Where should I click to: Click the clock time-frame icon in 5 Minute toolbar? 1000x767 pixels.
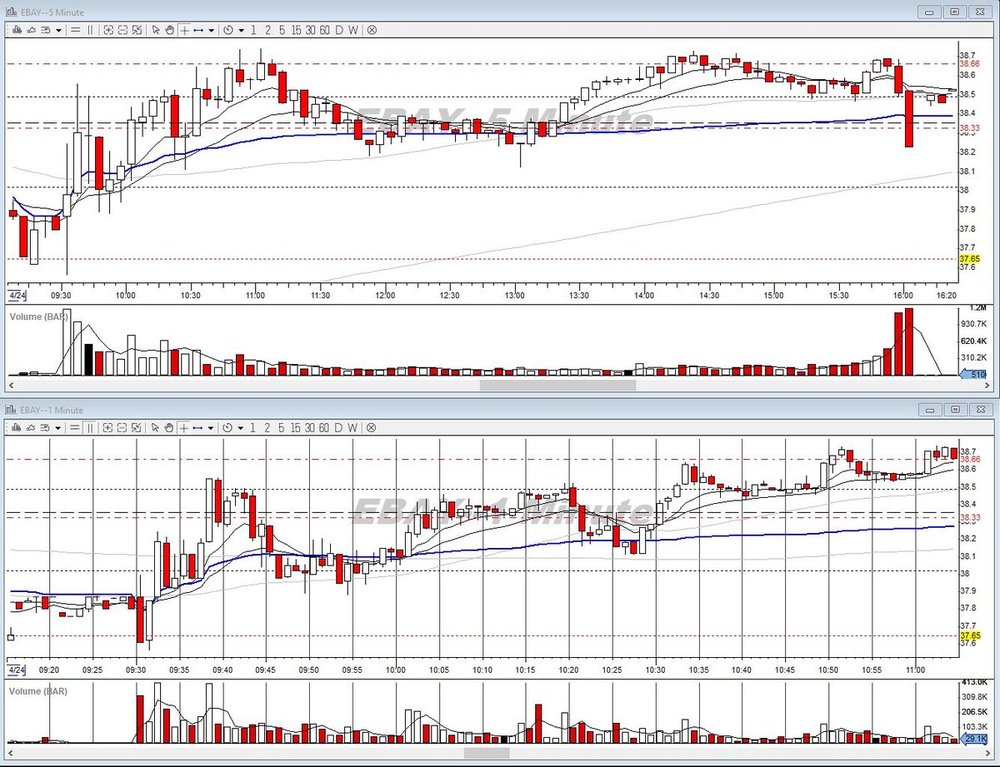228,30
